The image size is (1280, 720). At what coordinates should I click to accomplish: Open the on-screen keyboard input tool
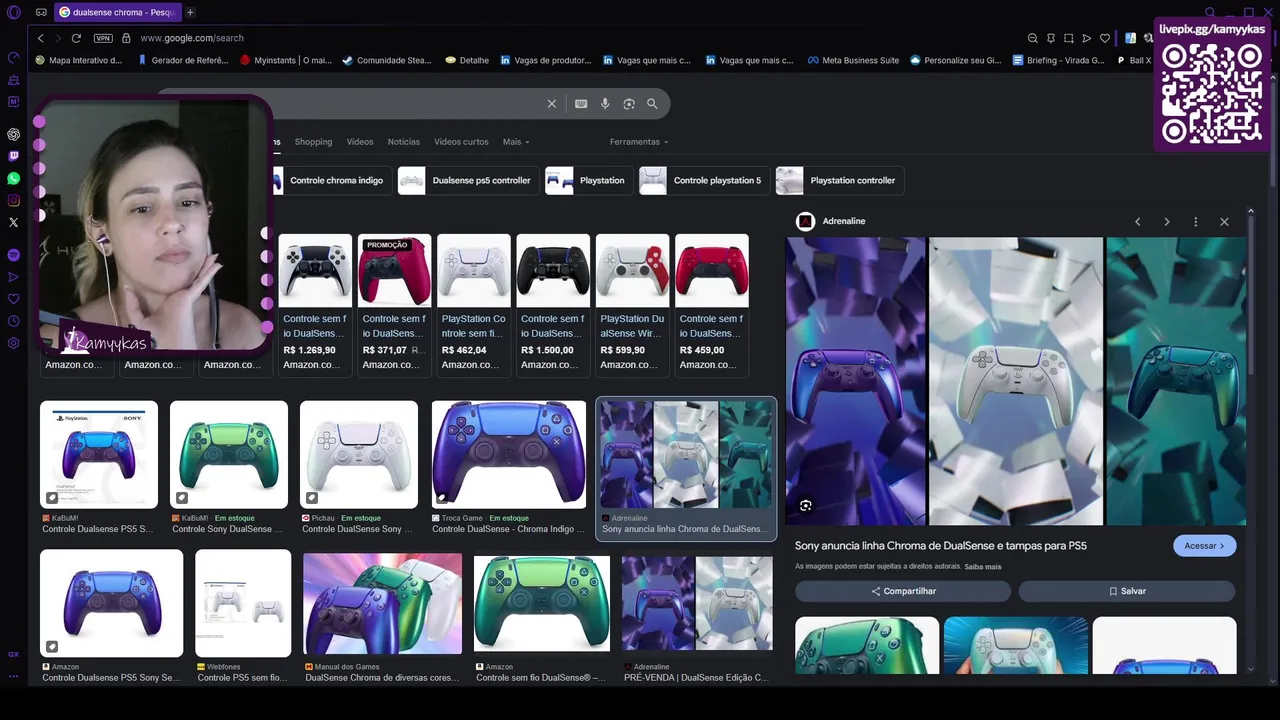(581, 104)
